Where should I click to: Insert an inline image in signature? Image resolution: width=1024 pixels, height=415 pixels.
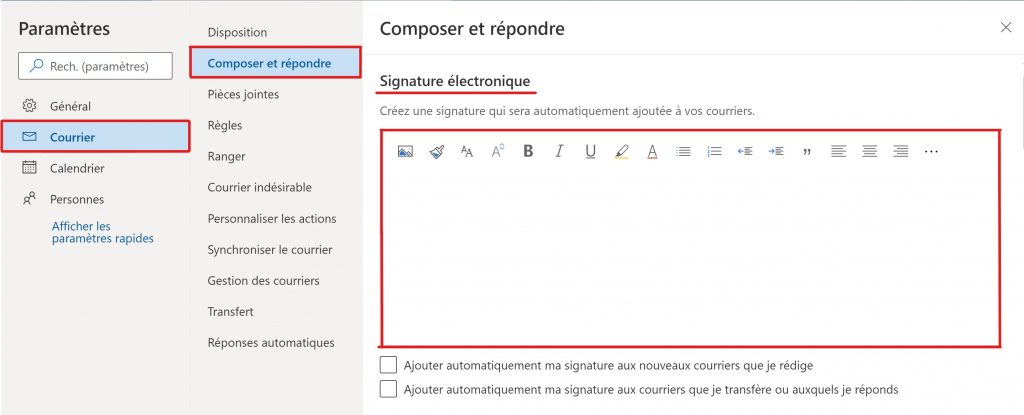pos(405,152)
